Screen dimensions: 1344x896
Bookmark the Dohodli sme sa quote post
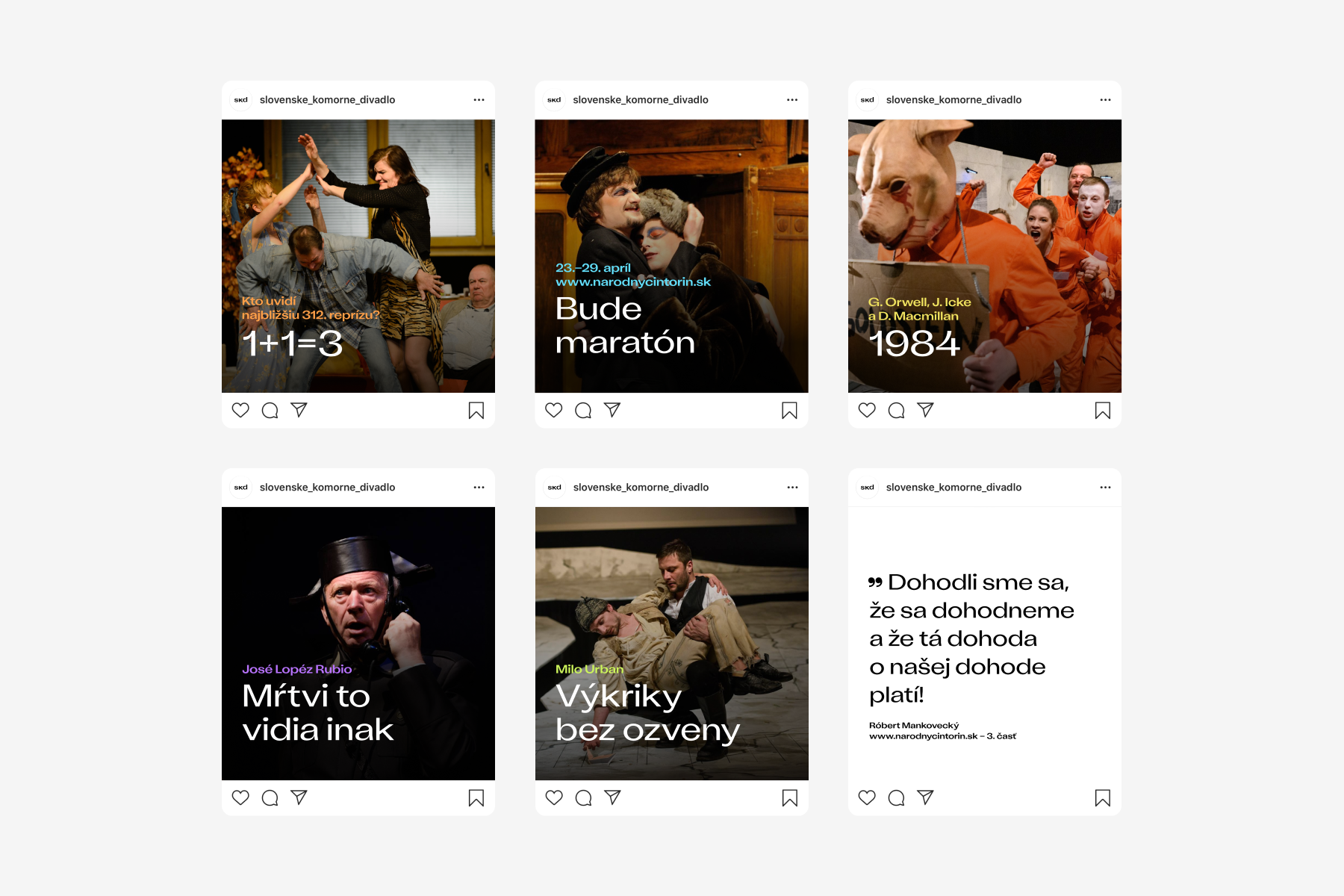click(x=1102, y=798)
